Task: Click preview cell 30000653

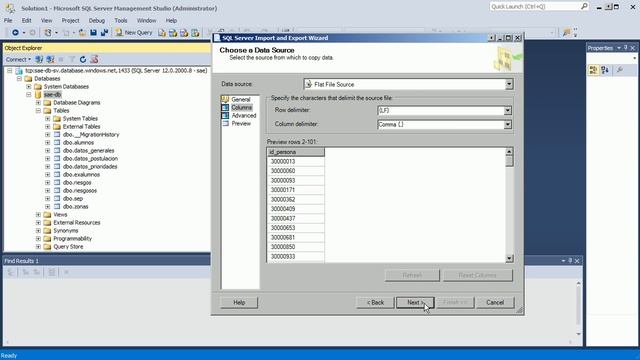Action: coord(296,228)
